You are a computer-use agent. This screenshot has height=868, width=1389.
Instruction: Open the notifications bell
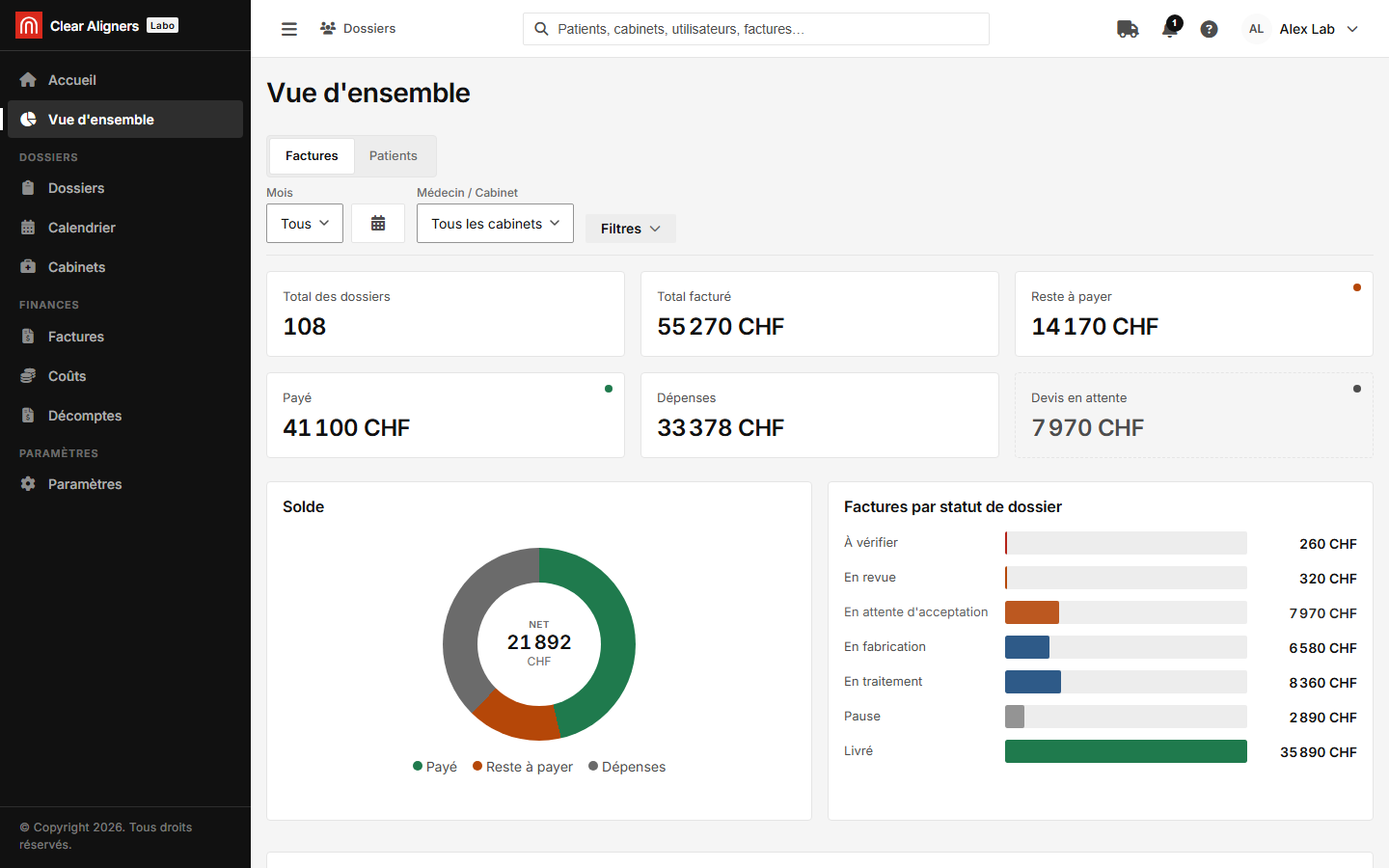(x=1170, y=28)
